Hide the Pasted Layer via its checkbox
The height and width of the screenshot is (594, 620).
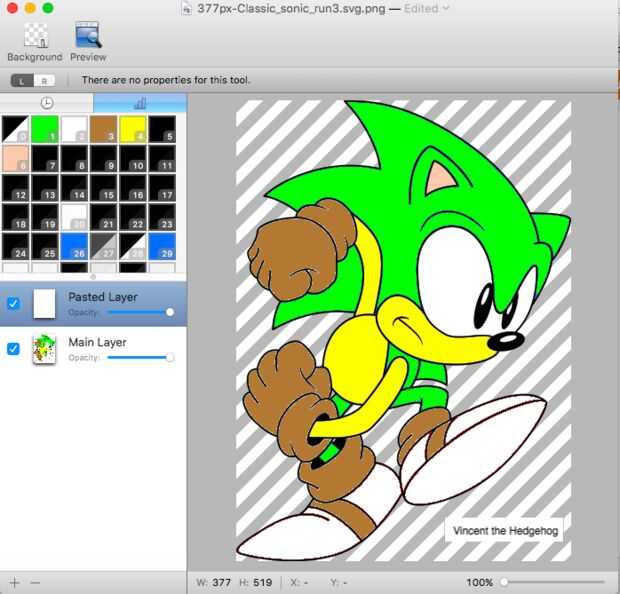pyautogui.click(x=13, y=304)
